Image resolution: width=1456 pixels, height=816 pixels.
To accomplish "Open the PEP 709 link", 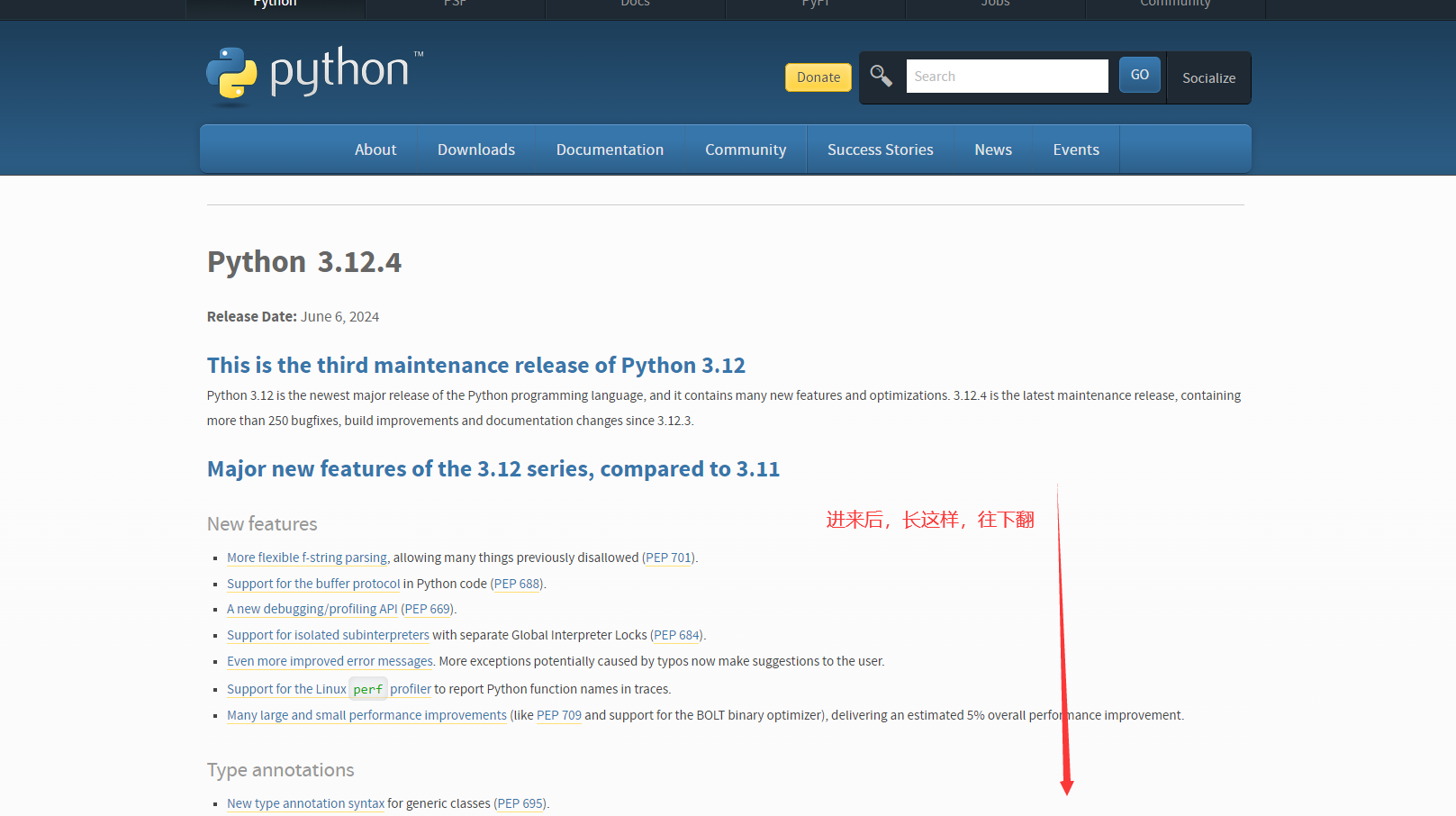I will (559, 715).
